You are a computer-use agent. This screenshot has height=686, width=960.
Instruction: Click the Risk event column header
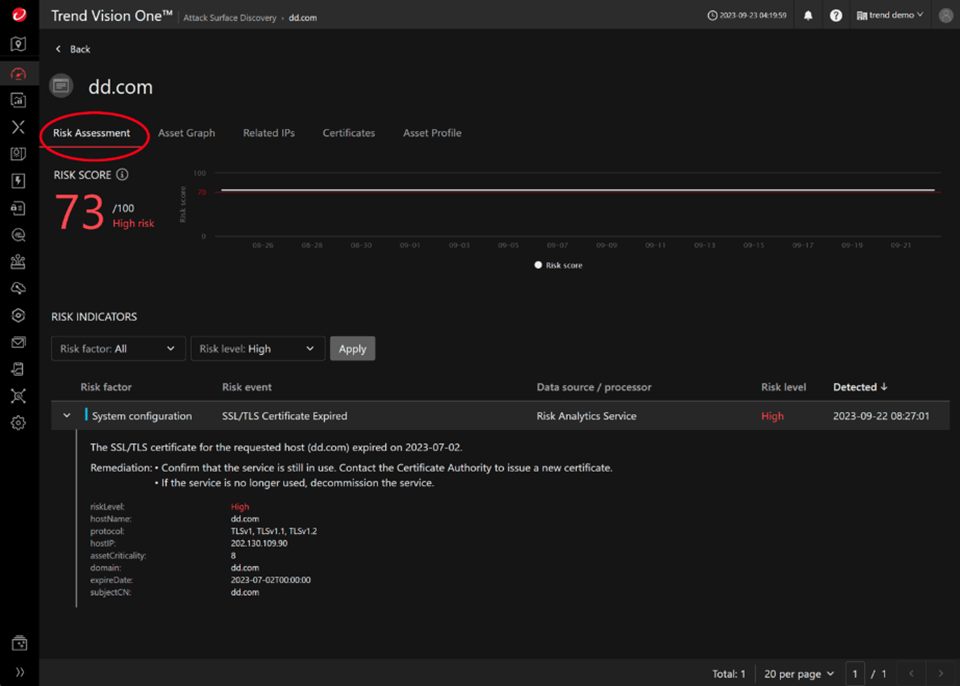point(247,387)
